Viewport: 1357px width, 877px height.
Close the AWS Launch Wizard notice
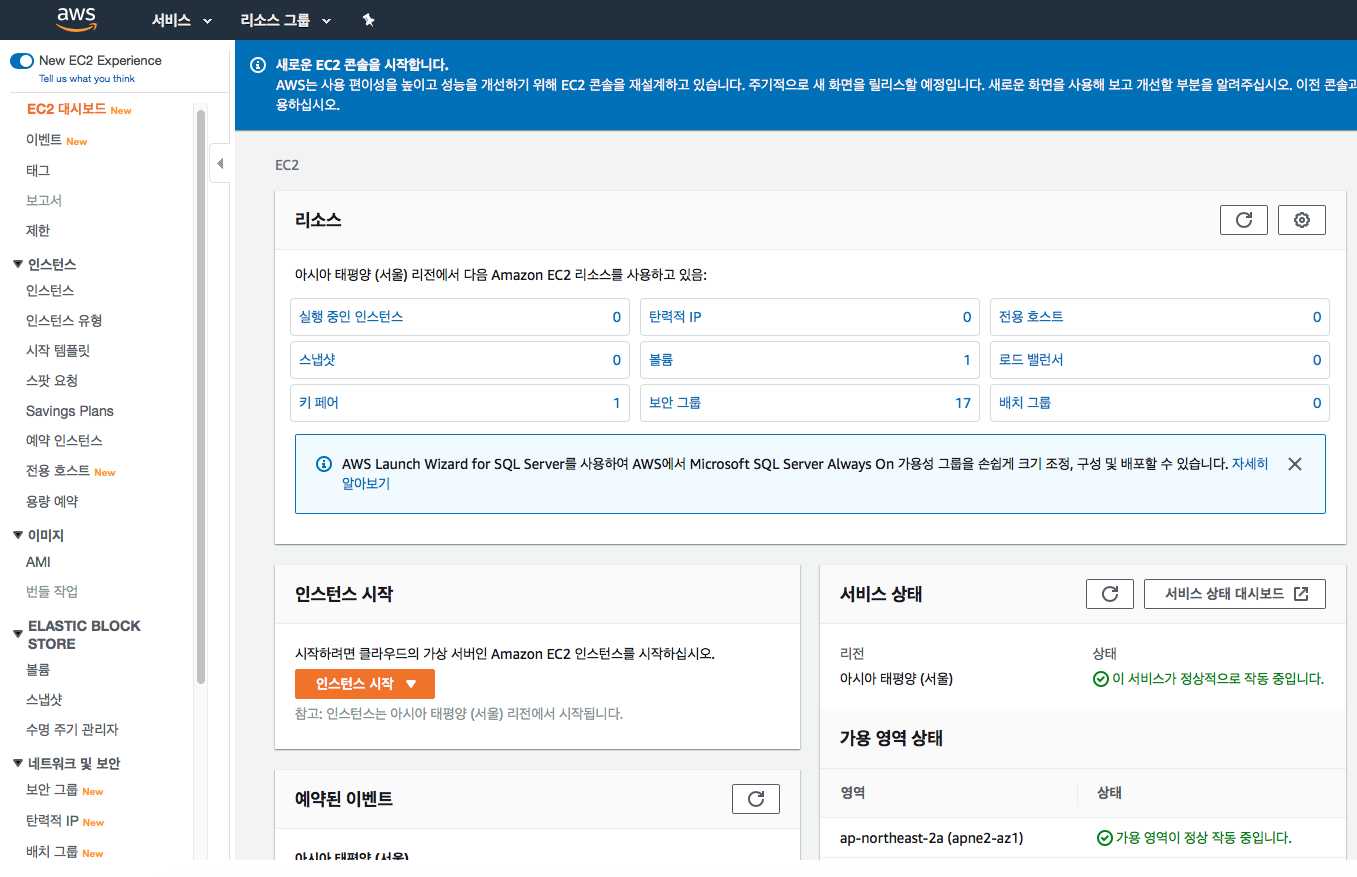coord(1295,464)
